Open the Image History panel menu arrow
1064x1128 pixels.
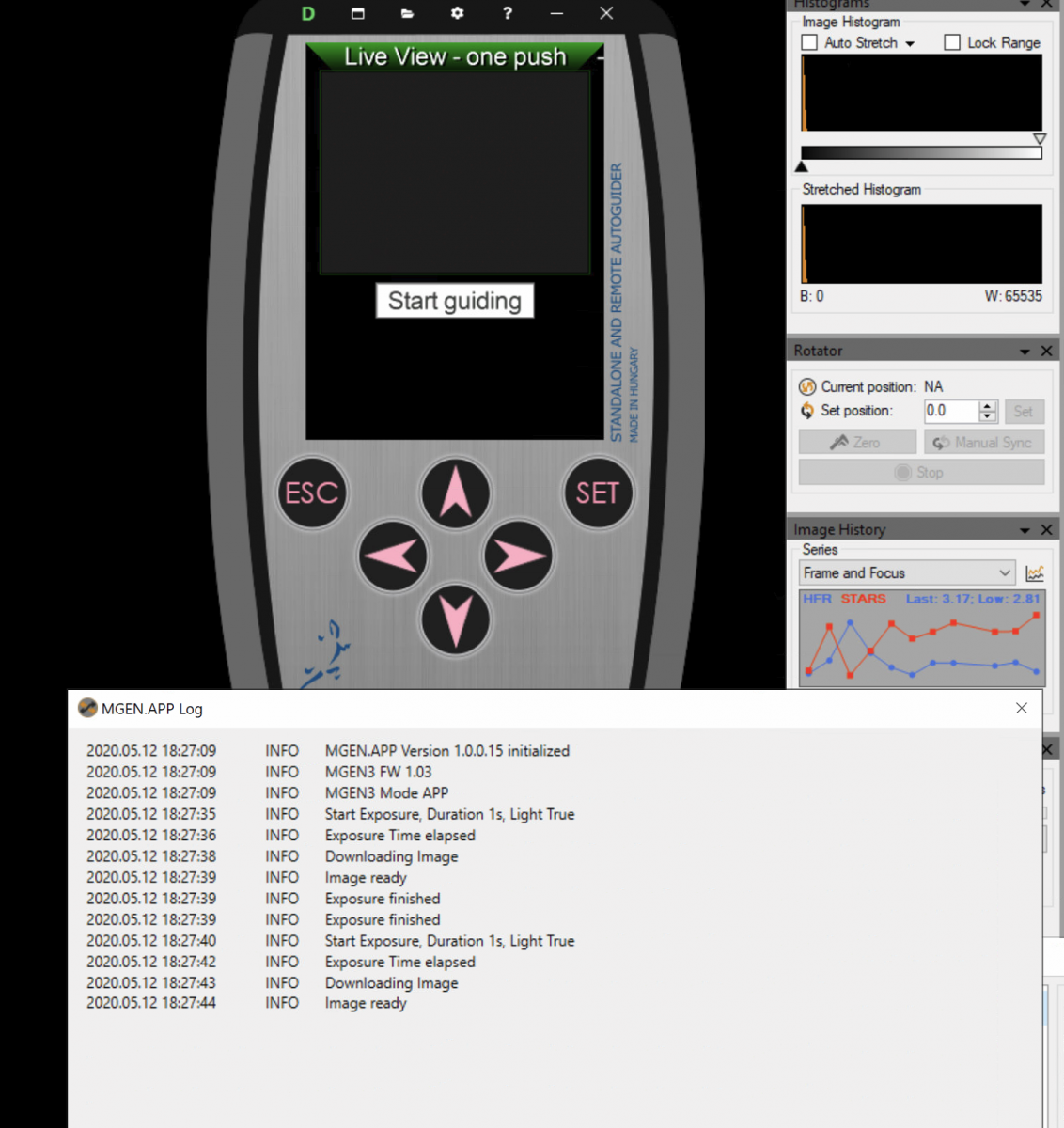(1025, 531)
